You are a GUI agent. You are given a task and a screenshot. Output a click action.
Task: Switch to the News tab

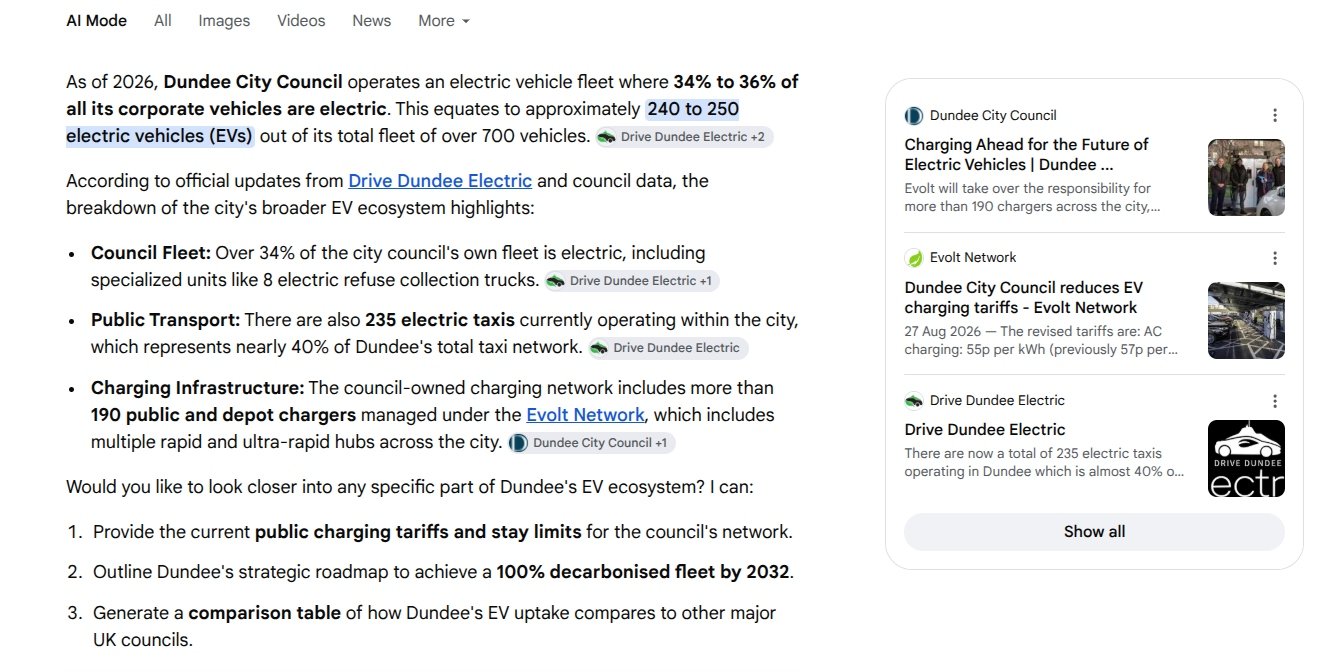coord(372,21)
